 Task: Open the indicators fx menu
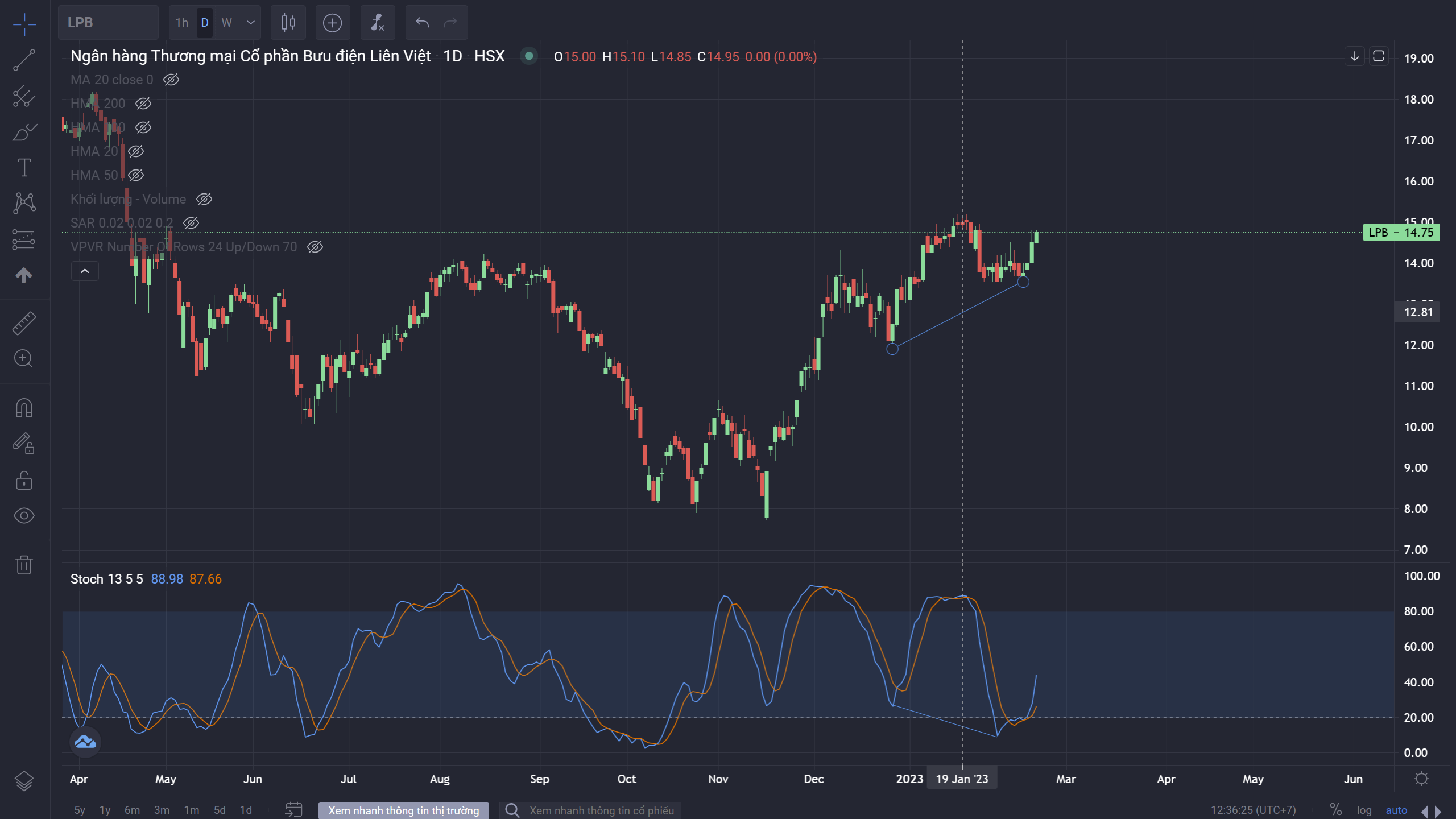[x=378, y=23]
